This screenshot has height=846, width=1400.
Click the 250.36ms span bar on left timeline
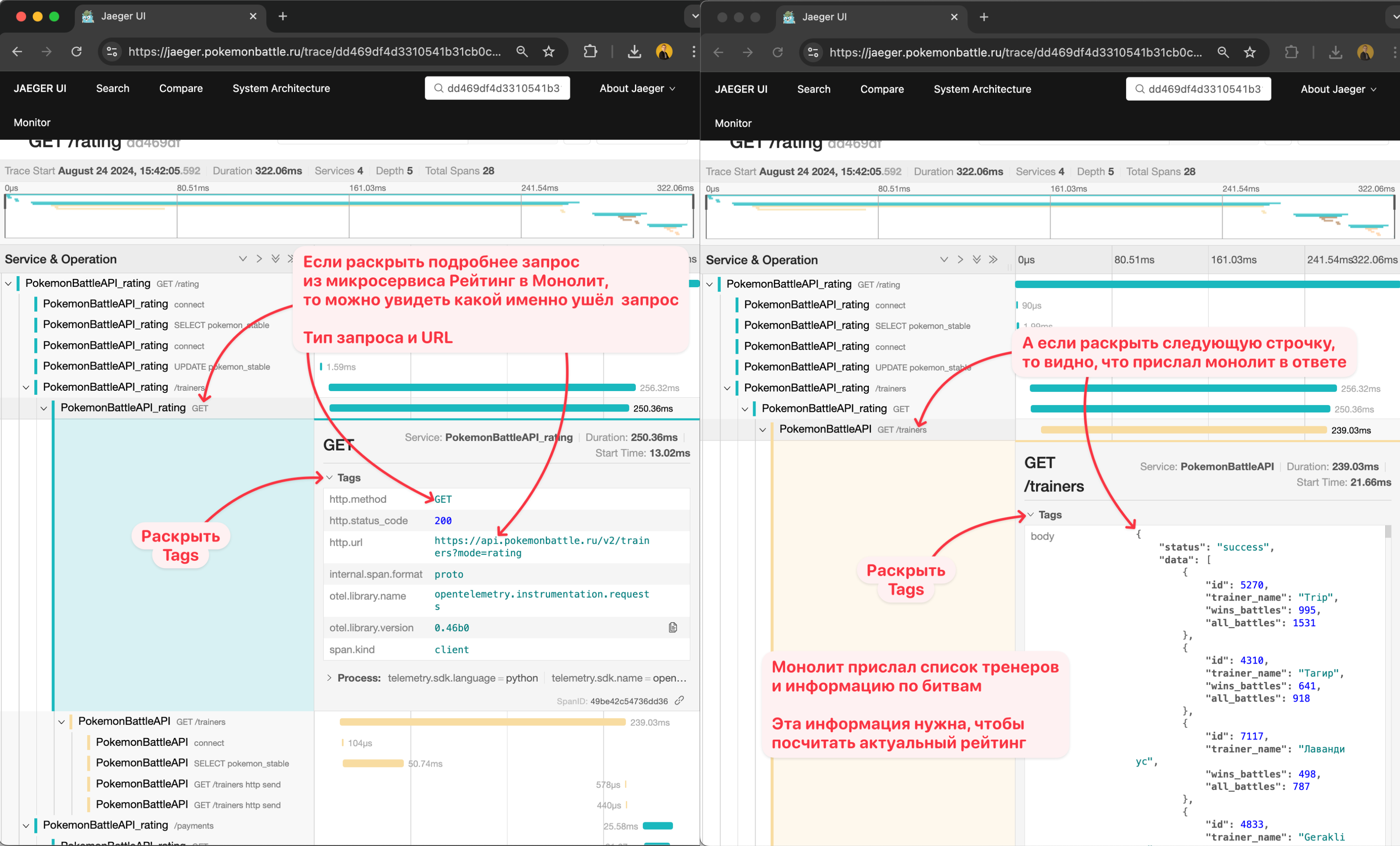(x=478, y=408)
